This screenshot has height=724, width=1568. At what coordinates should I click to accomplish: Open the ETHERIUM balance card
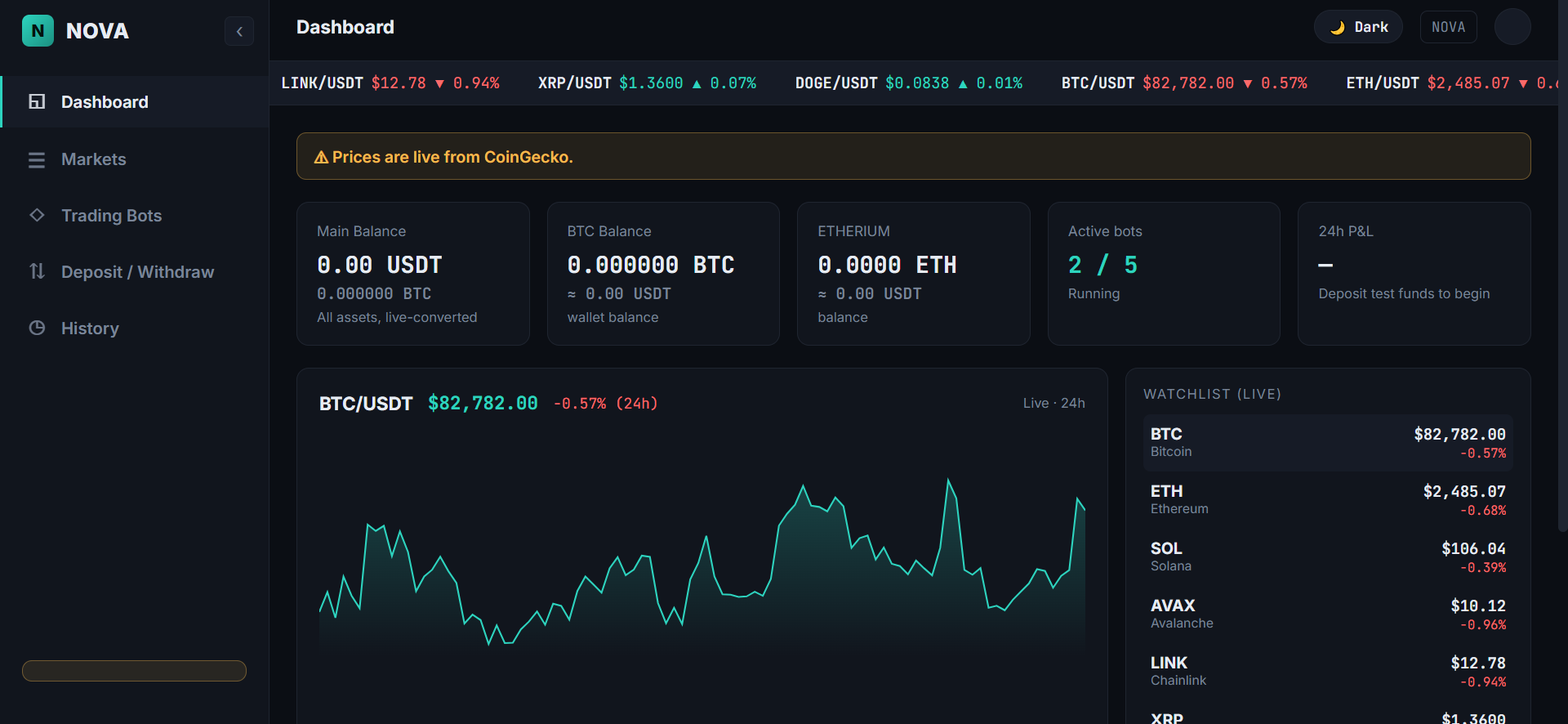tap(914, 274)
